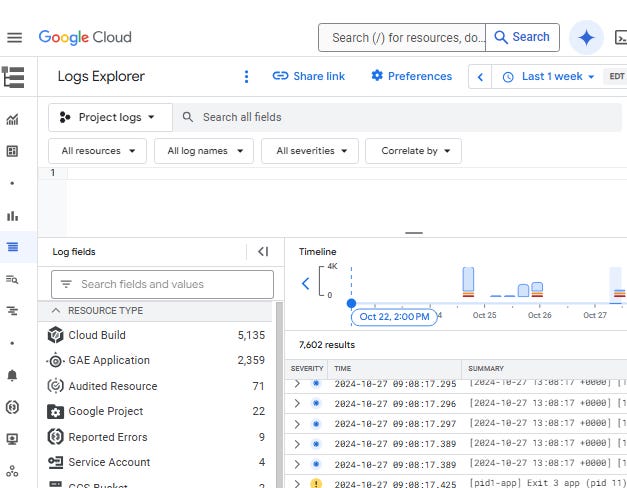This screenshot has height=488, width=627.
Task: Click the warning severity icon on pid1-app row
Action: (x=316, y=484)
